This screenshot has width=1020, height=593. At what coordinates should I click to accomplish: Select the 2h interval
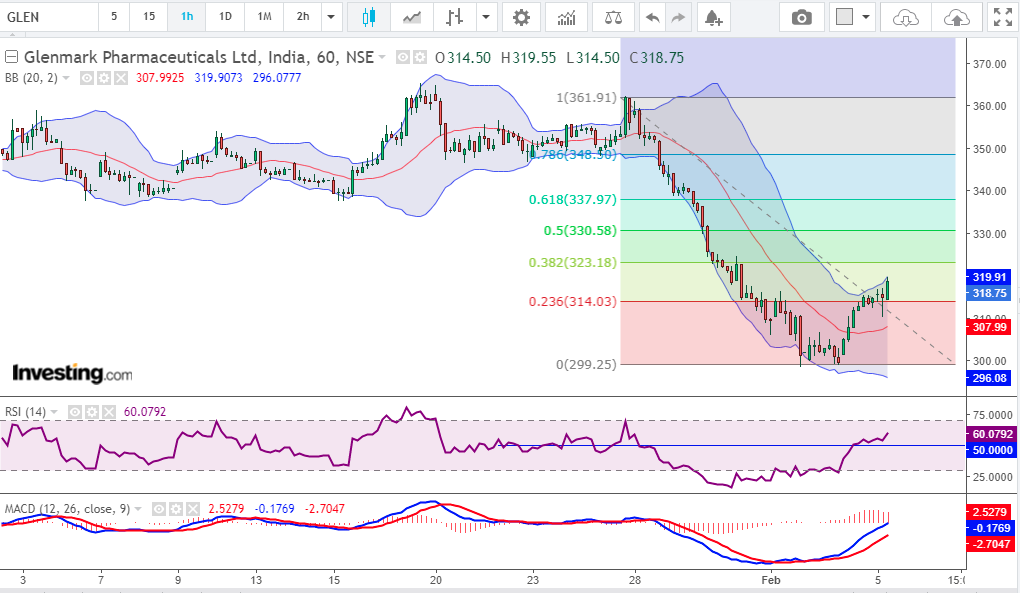[303, 17]
